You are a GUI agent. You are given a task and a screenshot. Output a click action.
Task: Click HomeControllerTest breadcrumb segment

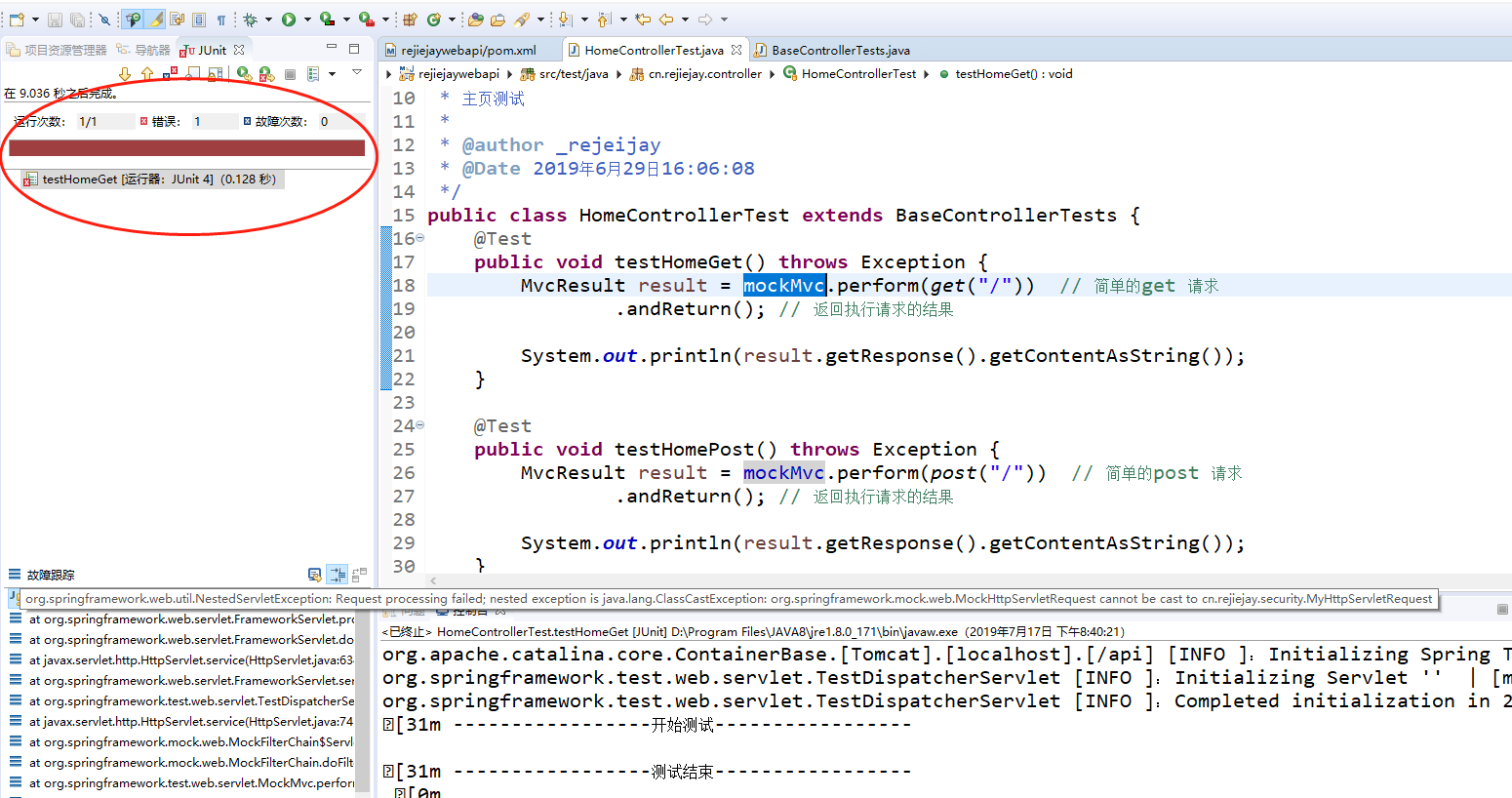(x=851, y=74)
